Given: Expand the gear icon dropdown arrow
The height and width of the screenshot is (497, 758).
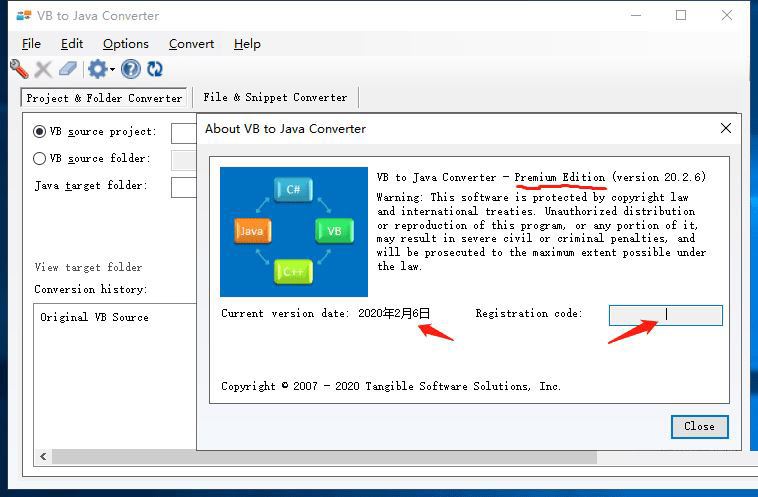Looking at the screenshot, I should pyautogui.click(x=112, y=70).
